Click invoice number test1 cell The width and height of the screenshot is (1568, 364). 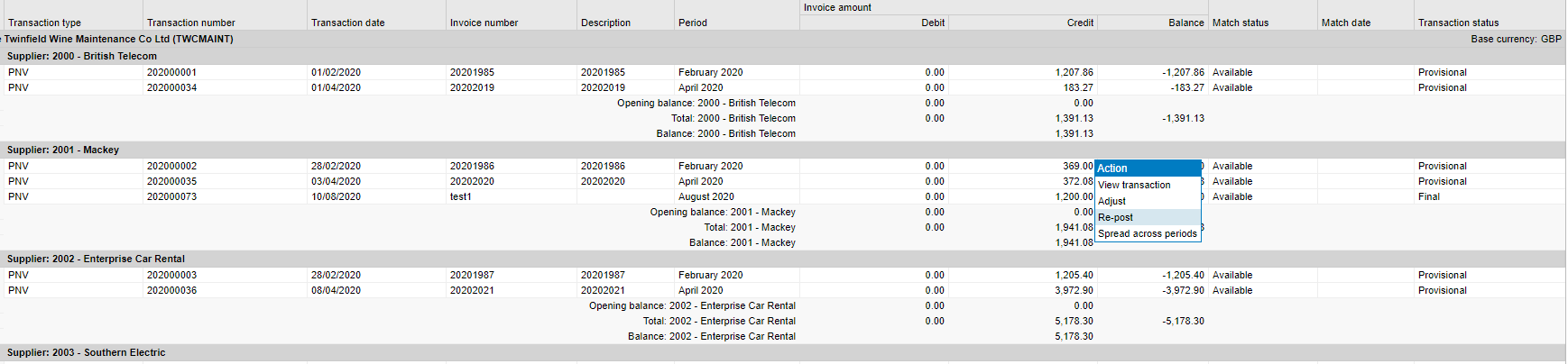460,196
